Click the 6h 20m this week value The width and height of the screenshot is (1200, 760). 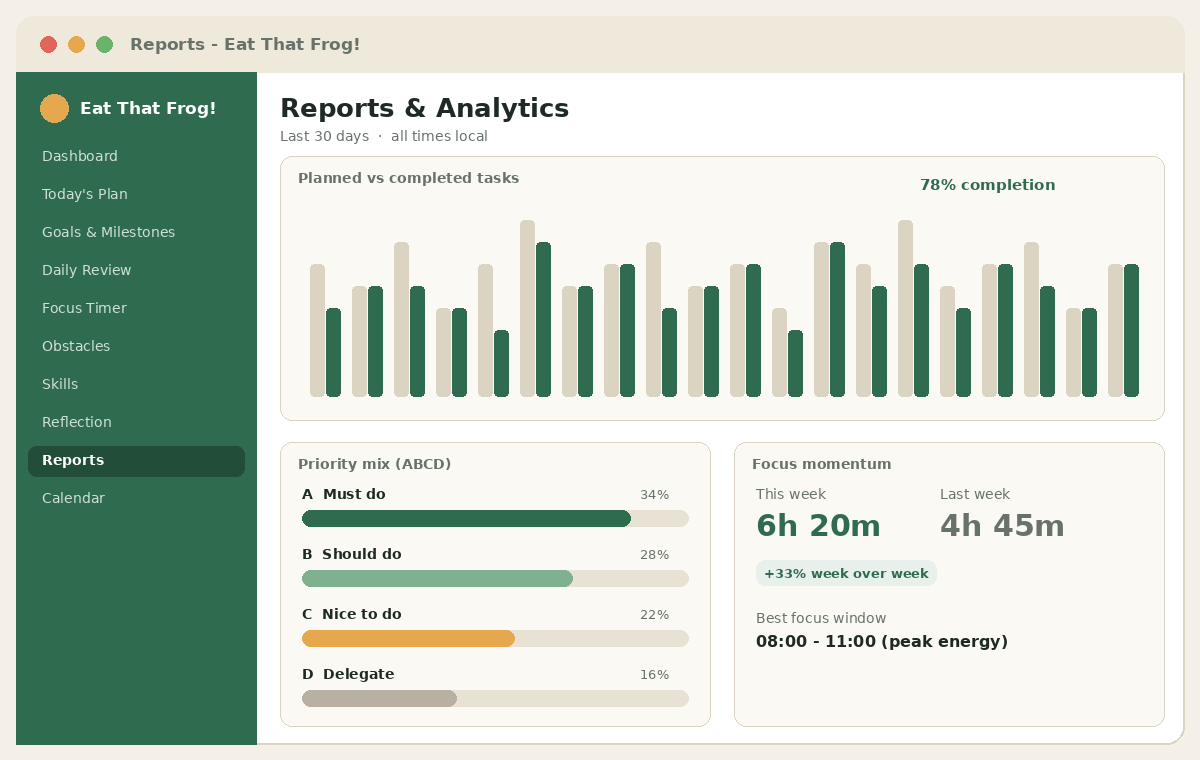(818, 525)
